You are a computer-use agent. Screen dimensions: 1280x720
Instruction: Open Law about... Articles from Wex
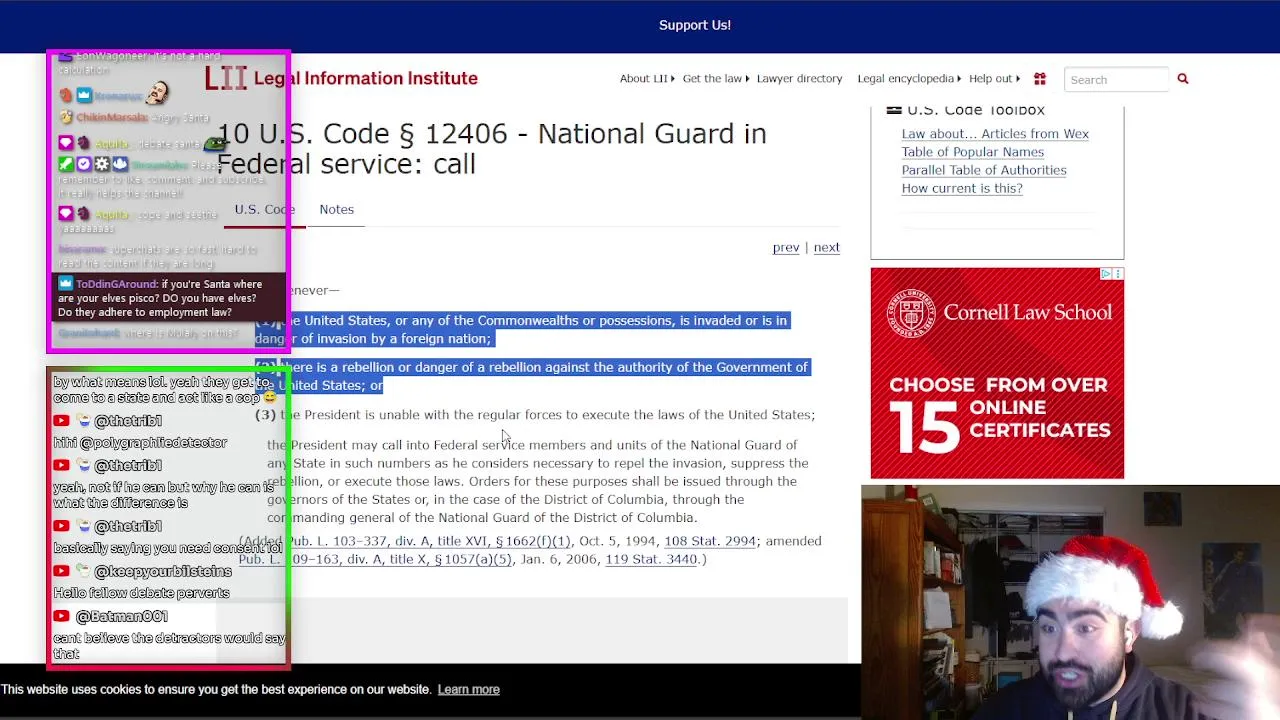coord(995,134)
